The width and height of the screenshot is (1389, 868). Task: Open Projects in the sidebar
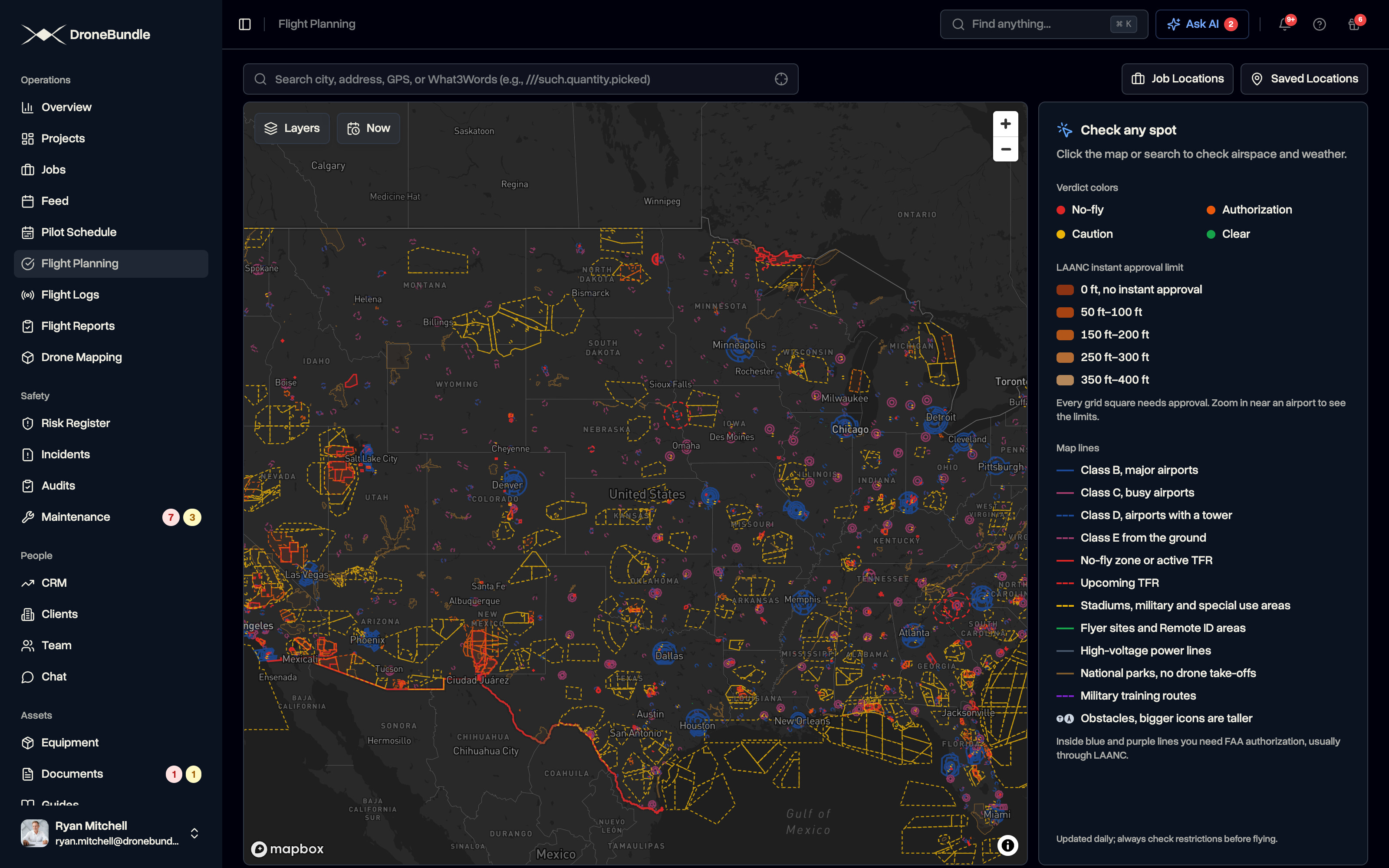click(x=111, y=138)
